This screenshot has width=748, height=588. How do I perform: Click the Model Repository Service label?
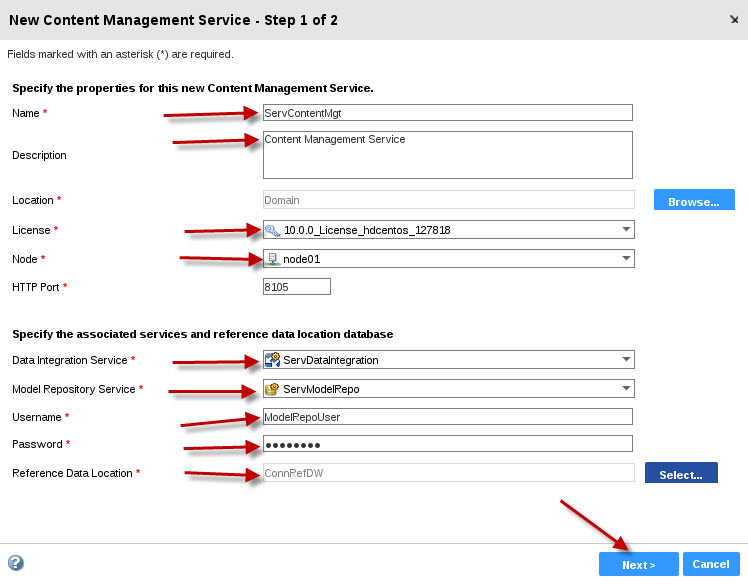73,389
